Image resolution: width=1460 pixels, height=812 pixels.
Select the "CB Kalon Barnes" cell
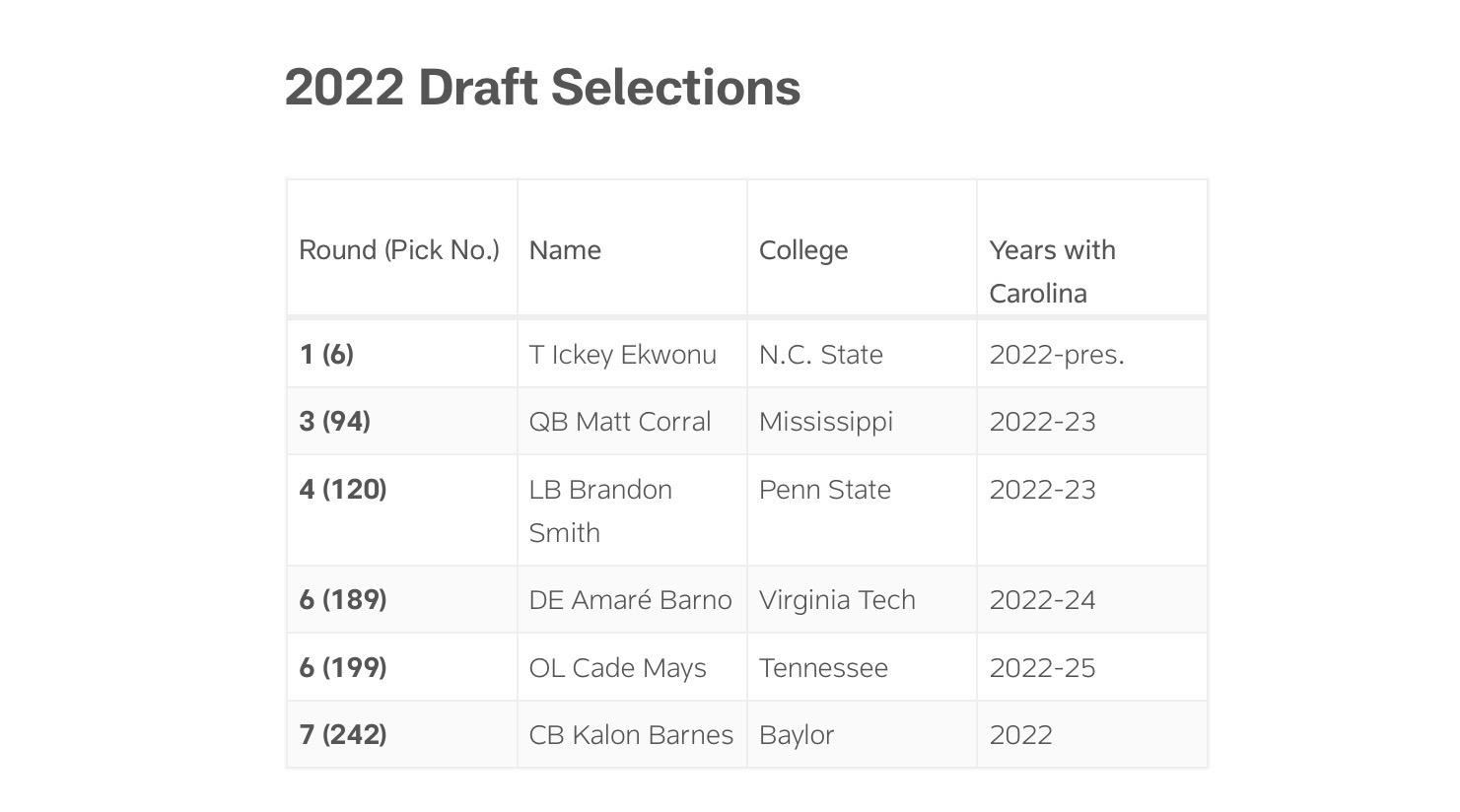click(631, 735)
